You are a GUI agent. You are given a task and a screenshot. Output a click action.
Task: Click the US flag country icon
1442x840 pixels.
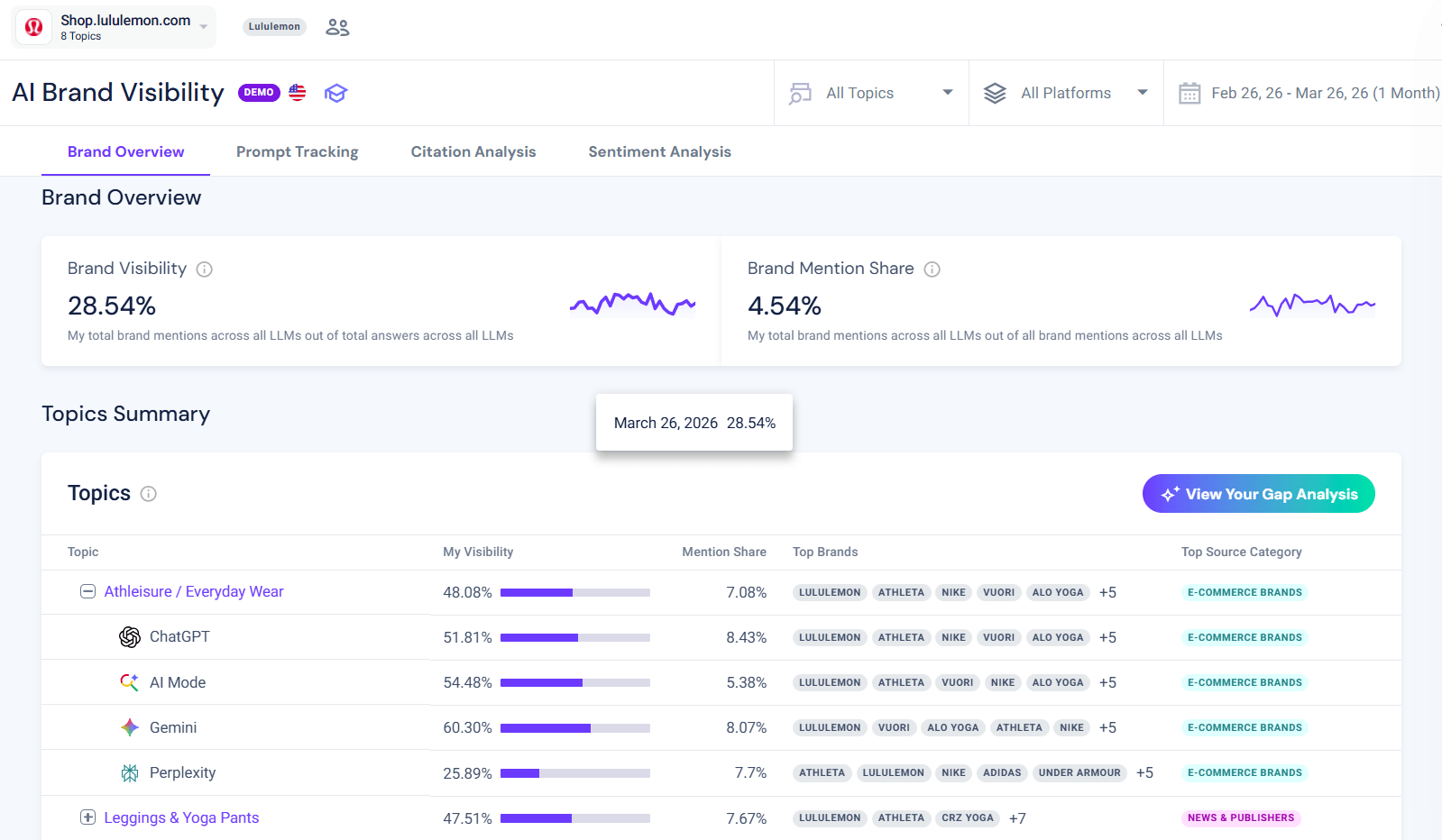pyautogui.click(x=298, y=93)
